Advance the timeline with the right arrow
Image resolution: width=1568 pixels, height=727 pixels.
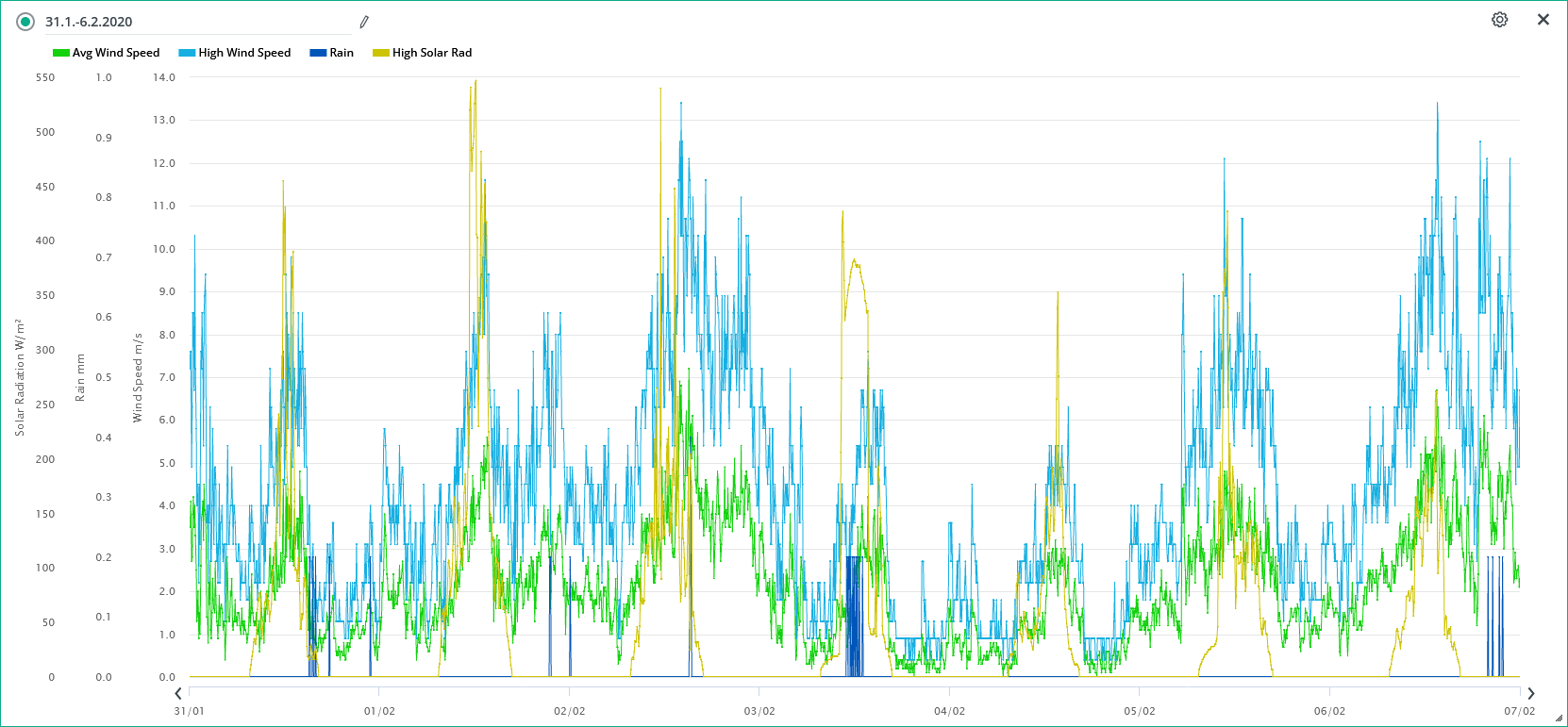point(1530,693)
